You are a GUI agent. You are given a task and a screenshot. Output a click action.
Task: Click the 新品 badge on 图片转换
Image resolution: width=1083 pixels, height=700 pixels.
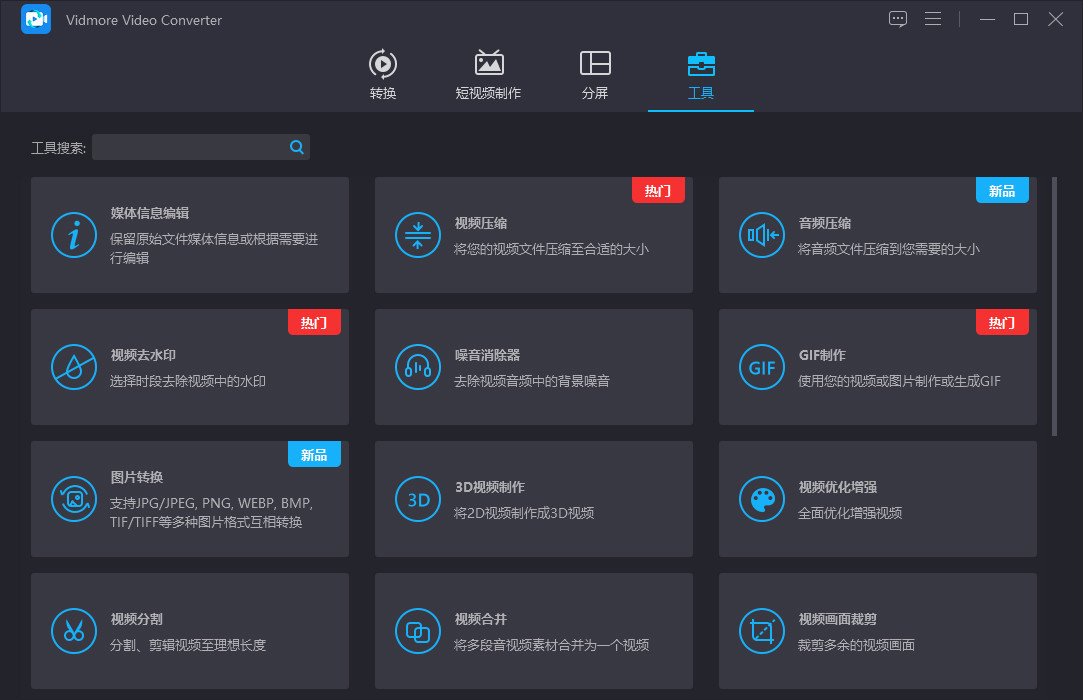(314, 454)
